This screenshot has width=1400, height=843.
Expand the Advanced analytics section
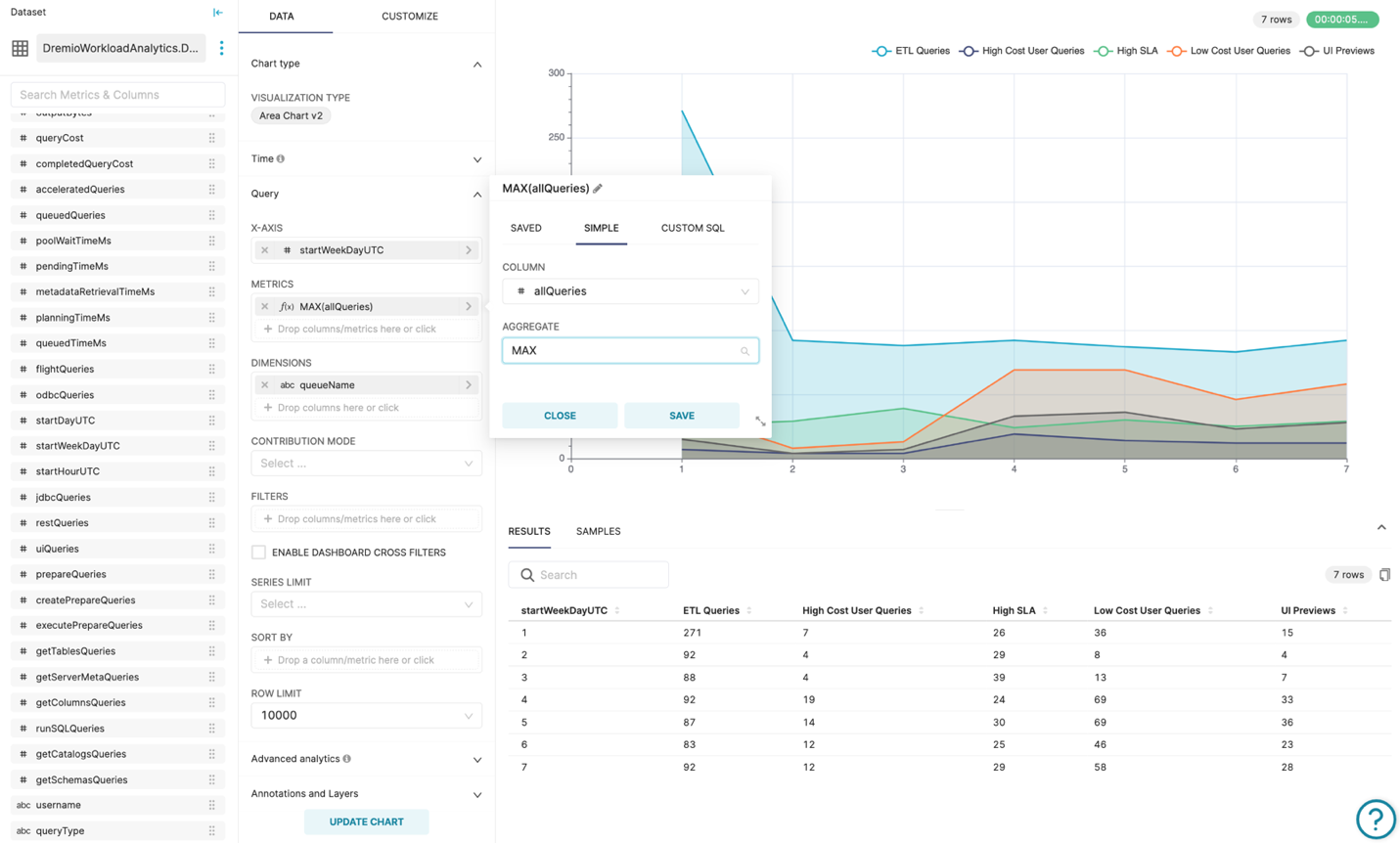(366, 759)
